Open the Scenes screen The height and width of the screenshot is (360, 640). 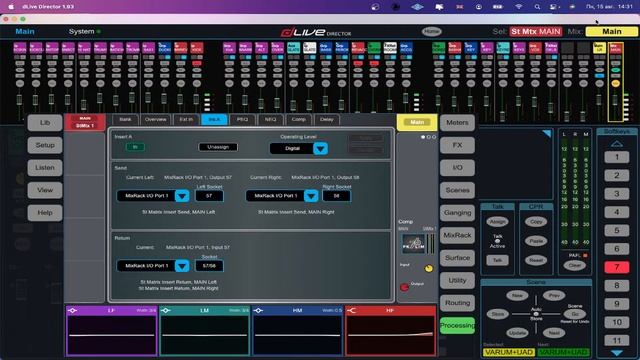458,190
